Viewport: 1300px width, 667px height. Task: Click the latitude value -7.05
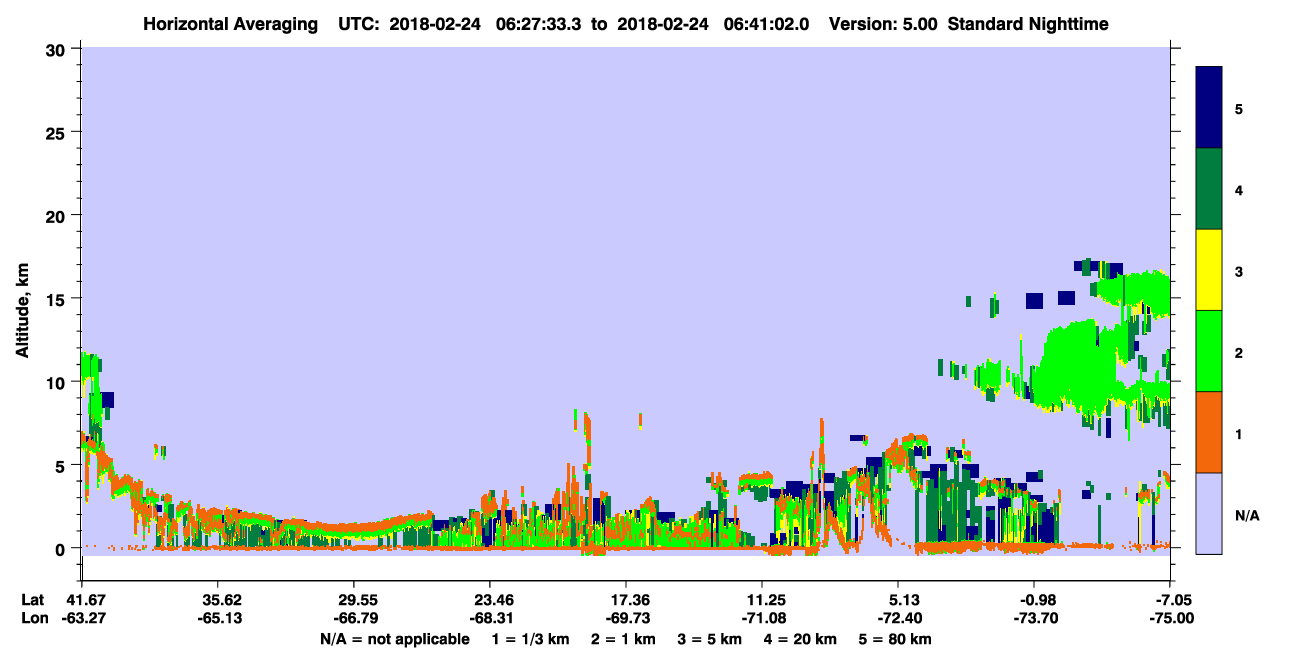click(1171, 601)
